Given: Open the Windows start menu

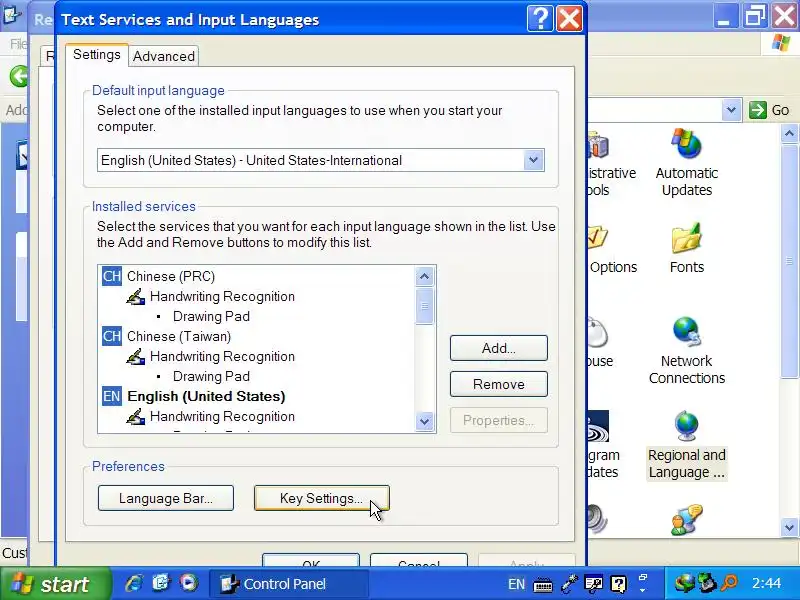Looking at the screenshot, I should (x=55, y=584).
